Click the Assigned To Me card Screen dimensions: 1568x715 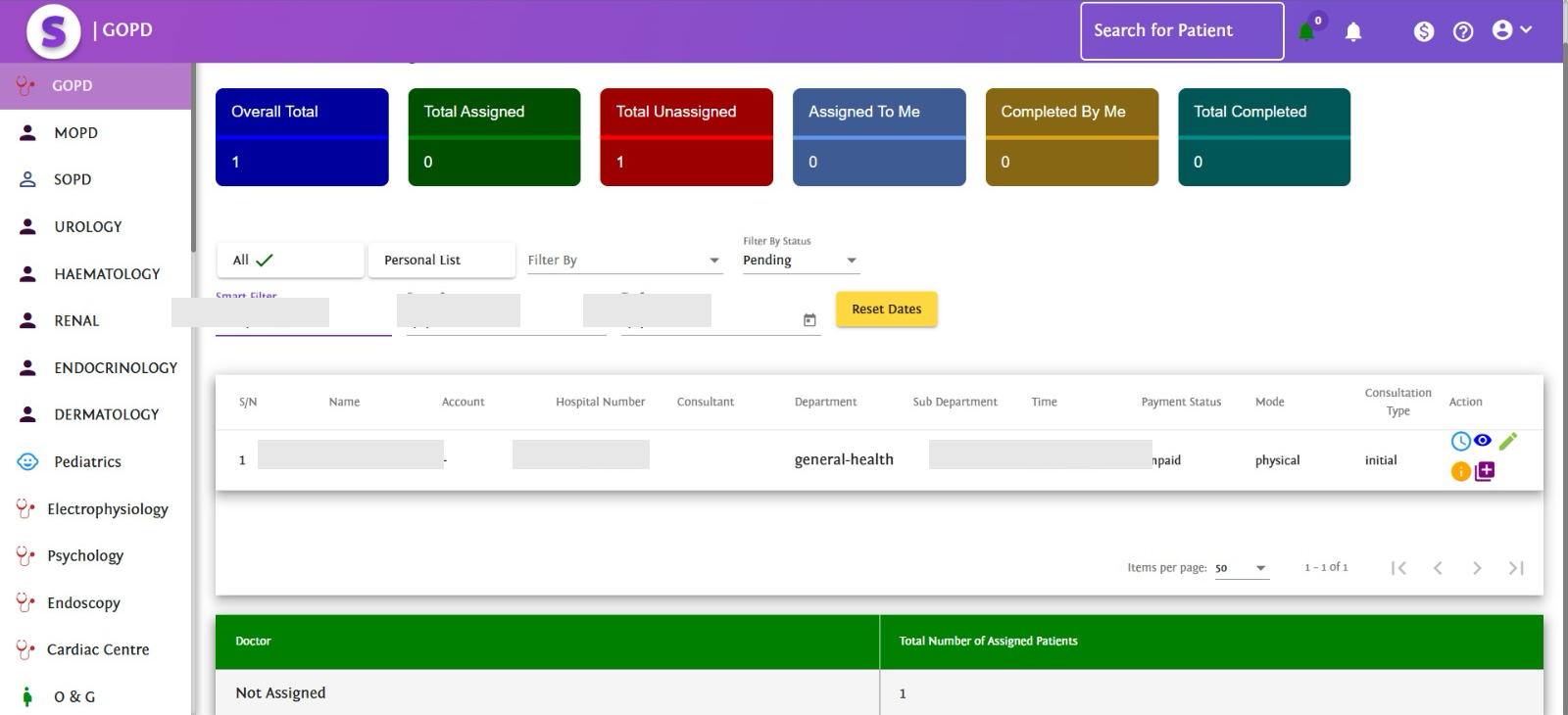coord(879,137)
